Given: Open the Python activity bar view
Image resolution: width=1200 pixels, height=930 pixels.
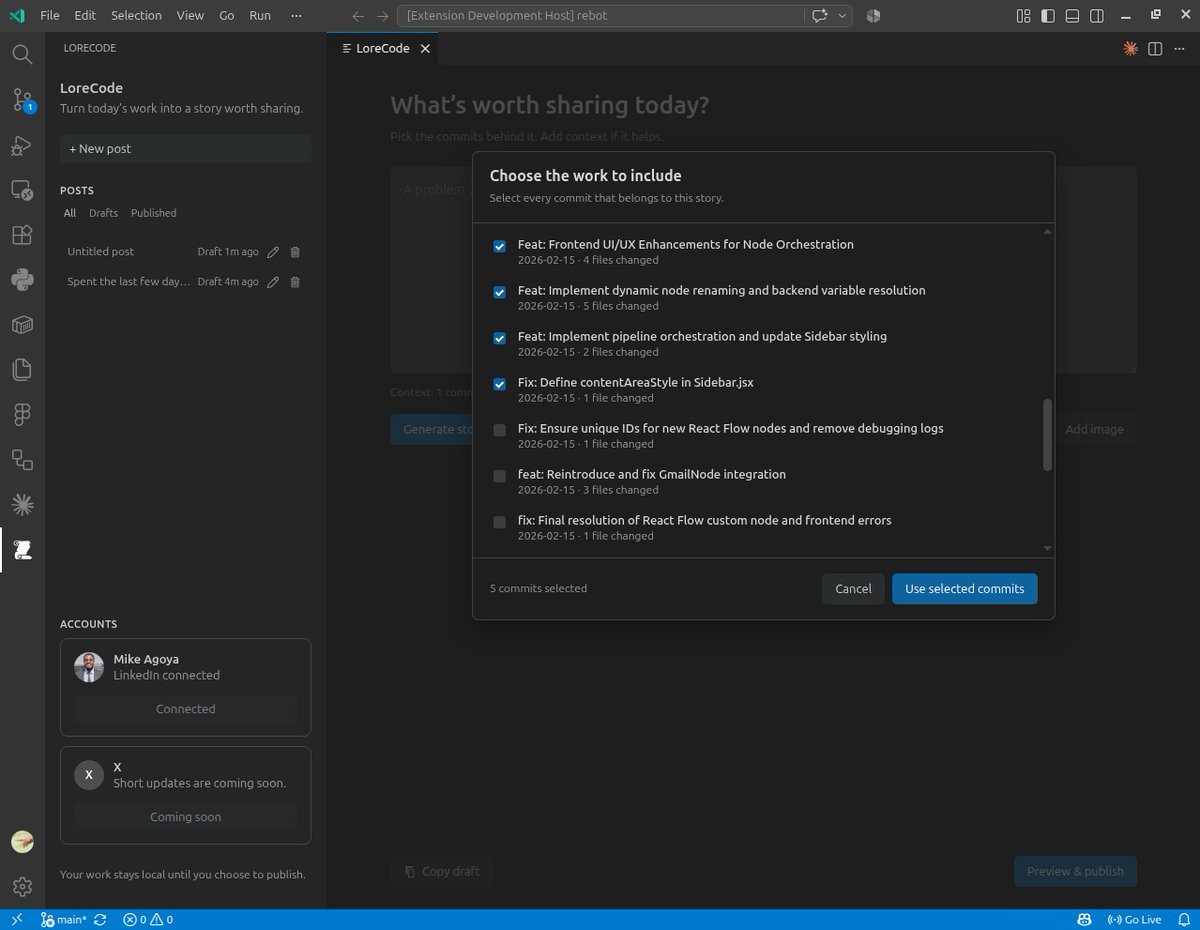Looking at the screenshot, I should pos(22,280).
